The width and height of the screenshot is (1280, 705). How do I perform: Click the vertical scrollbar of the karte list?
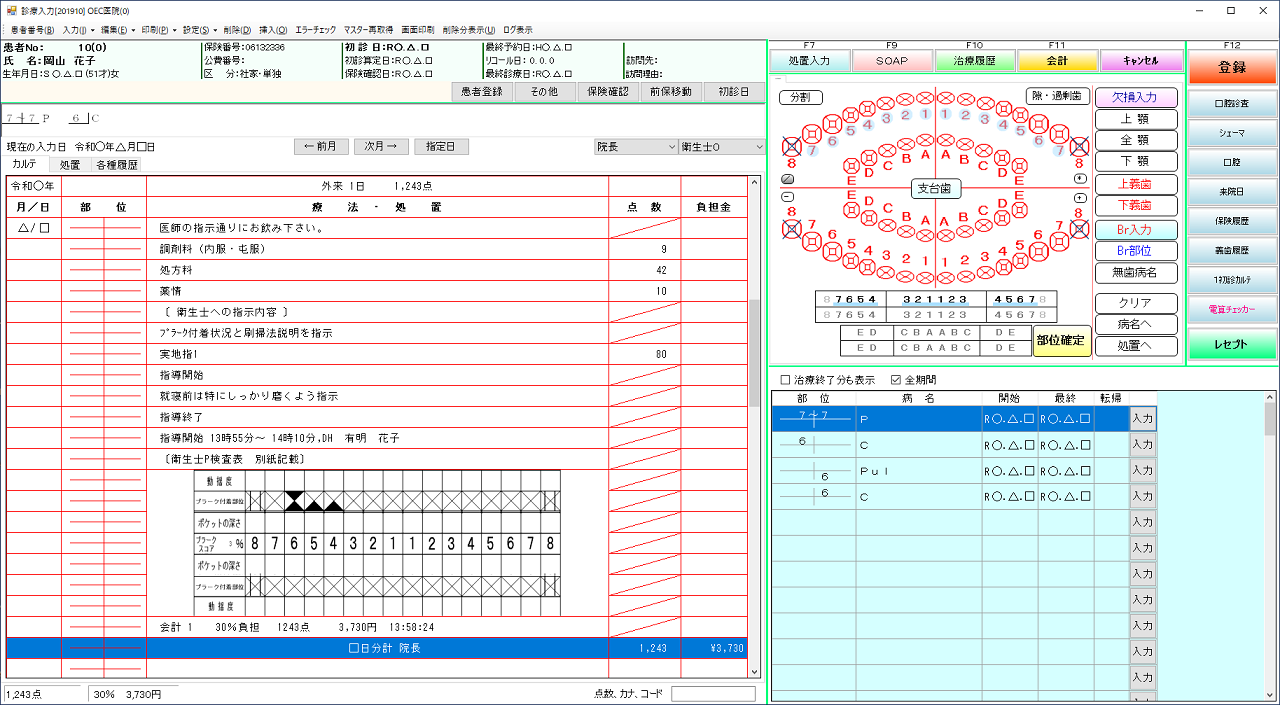755,428
